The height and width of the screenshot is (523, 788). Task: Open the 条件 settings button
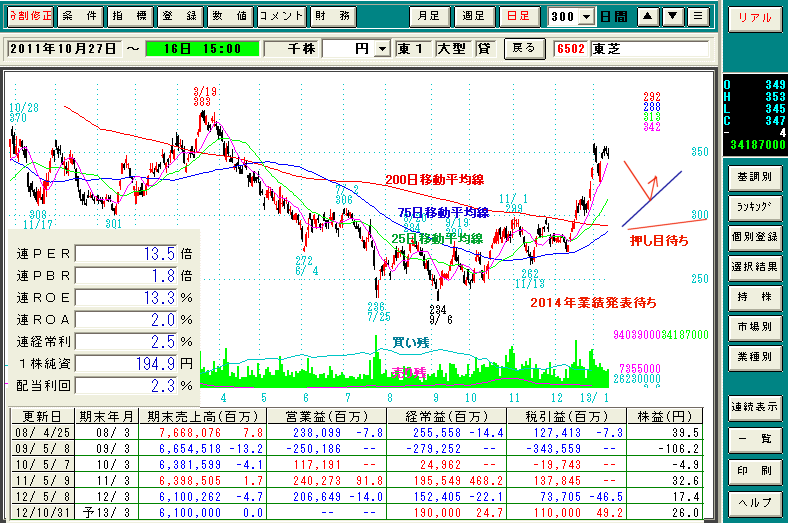[80, 16]
